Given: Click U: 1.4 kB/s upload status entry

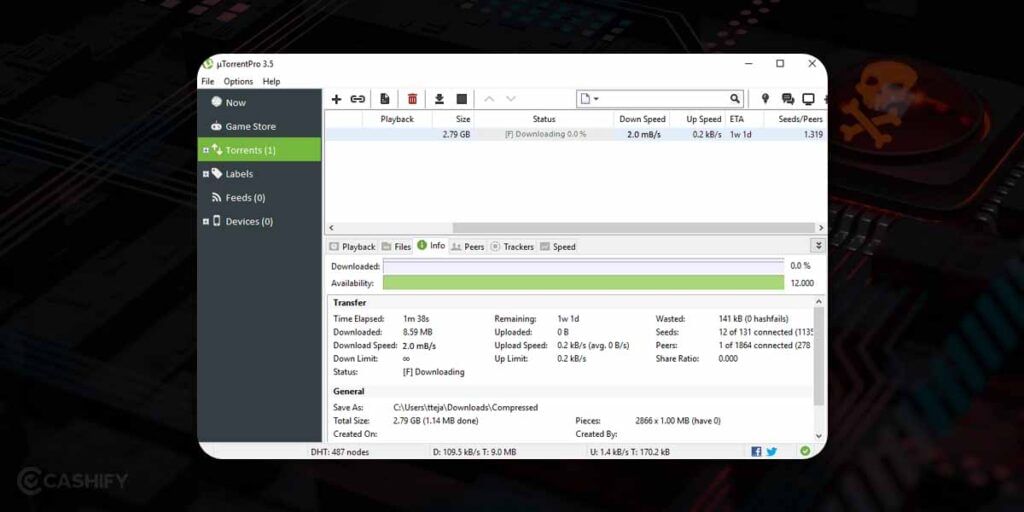Looking at the screenshot, I should 630,452.
